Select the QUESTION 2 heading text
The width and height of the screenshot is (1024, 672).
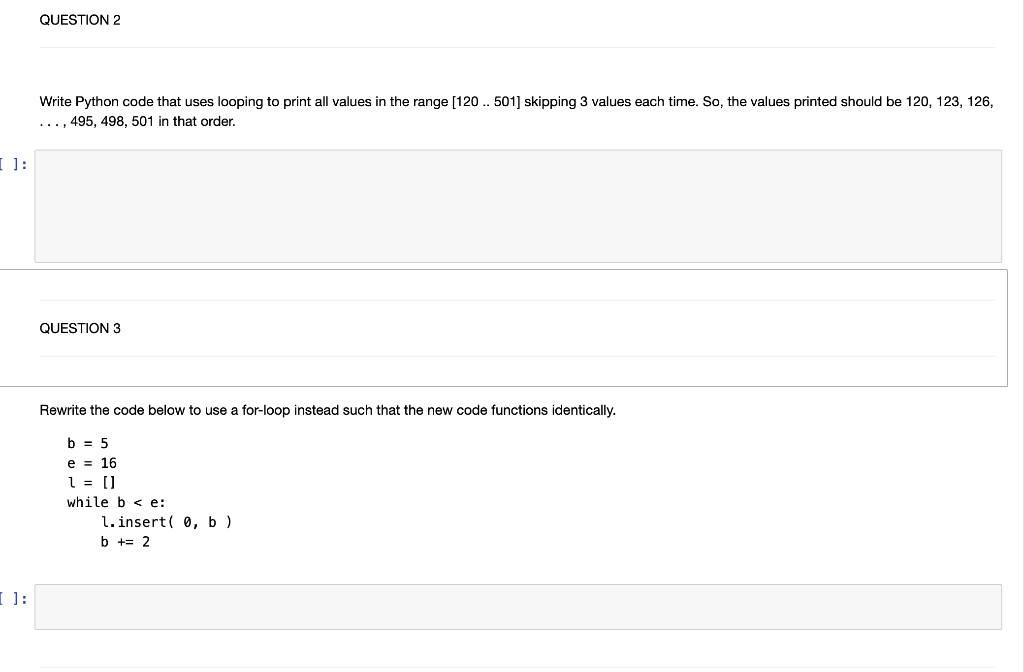pos(79,19)
